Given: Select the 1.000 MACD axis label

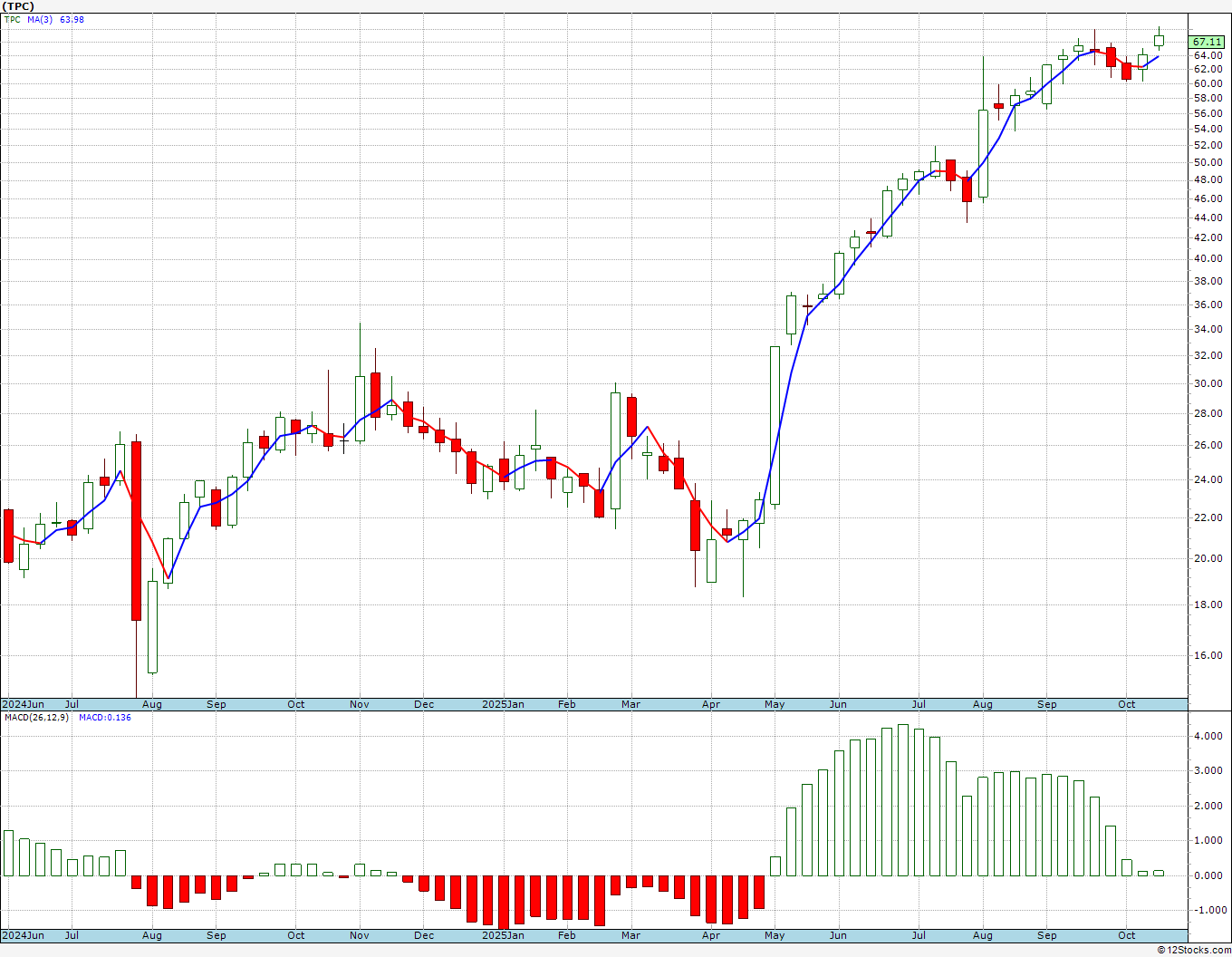Looking at the screenshot, I should (x=1209, y=840).
